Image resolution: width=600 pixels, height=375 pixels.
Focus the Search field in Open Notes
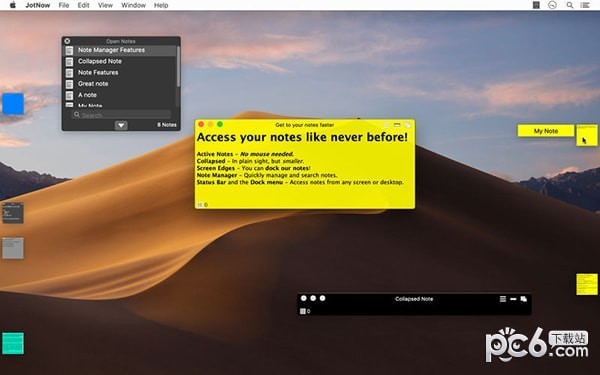click(x=121, y=114)
